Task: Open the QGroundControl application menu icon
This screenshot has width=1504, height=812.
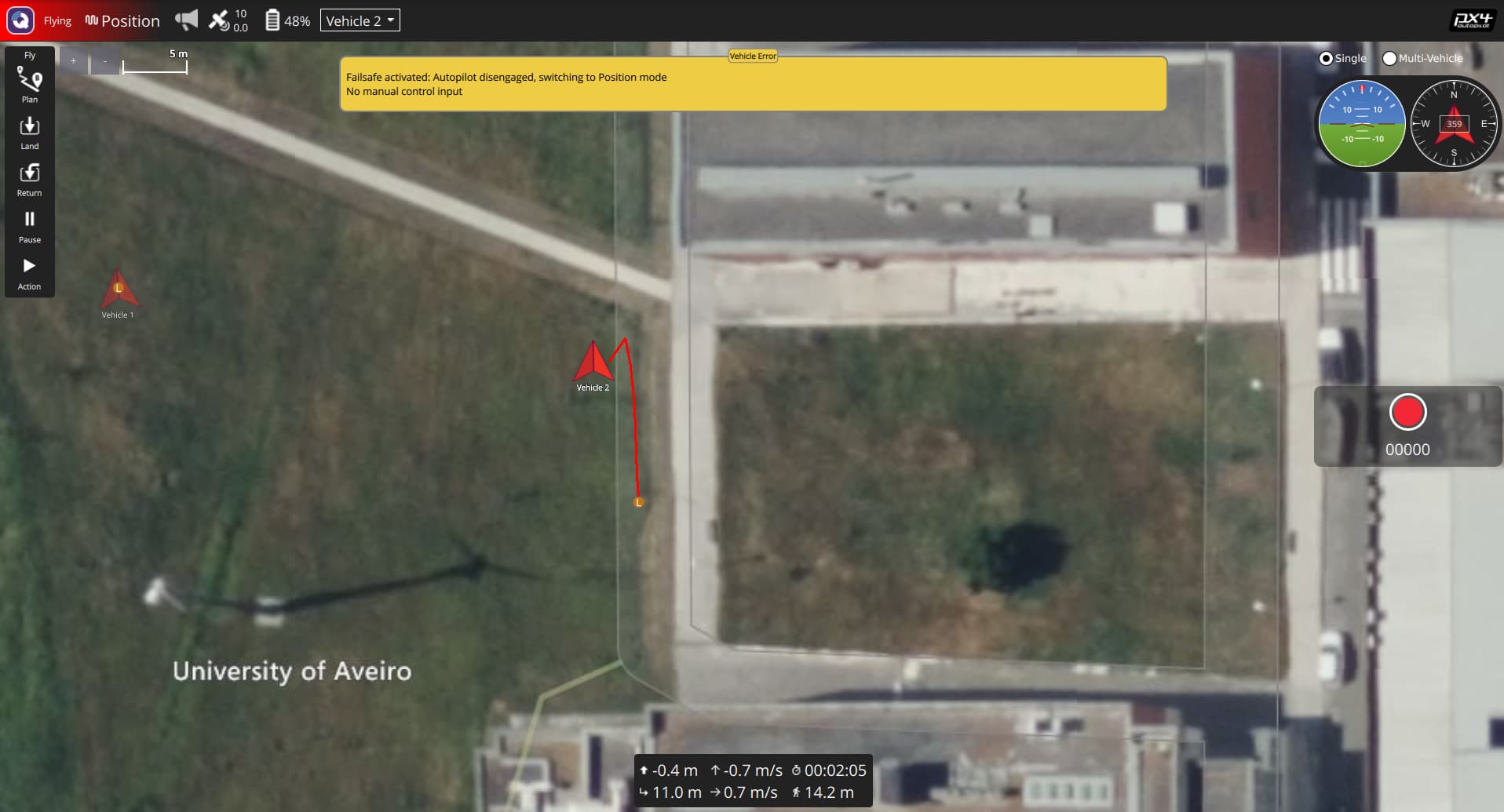Action: (20, 20)
